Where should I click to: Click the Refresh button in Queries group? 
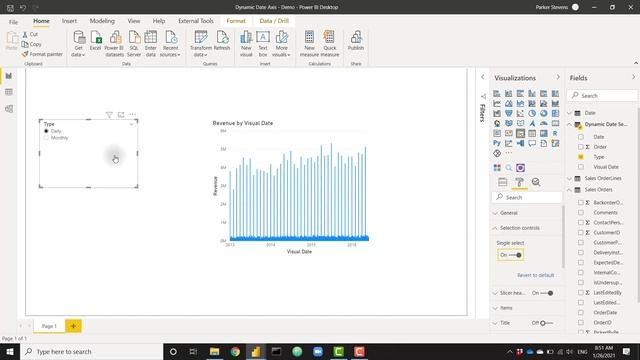pyautogui.click(x=222, y=41)
